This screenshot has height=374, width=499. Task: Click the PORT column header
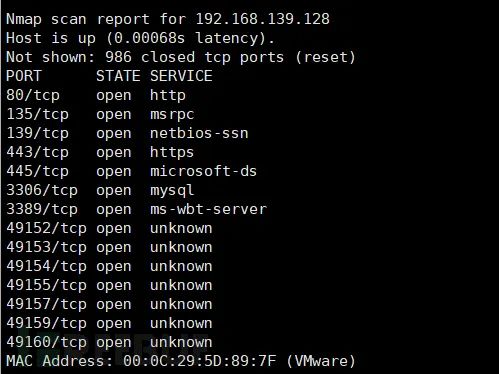[x=24, y=76]
